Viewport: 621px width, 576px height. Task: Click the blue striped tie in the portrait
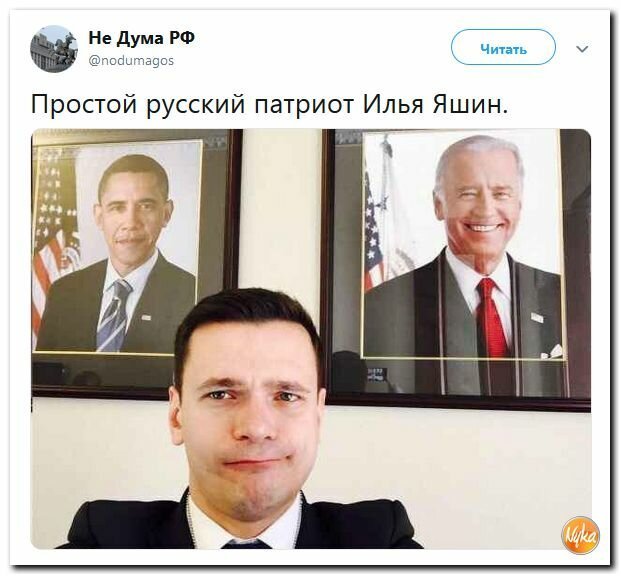tap(114, 315)
